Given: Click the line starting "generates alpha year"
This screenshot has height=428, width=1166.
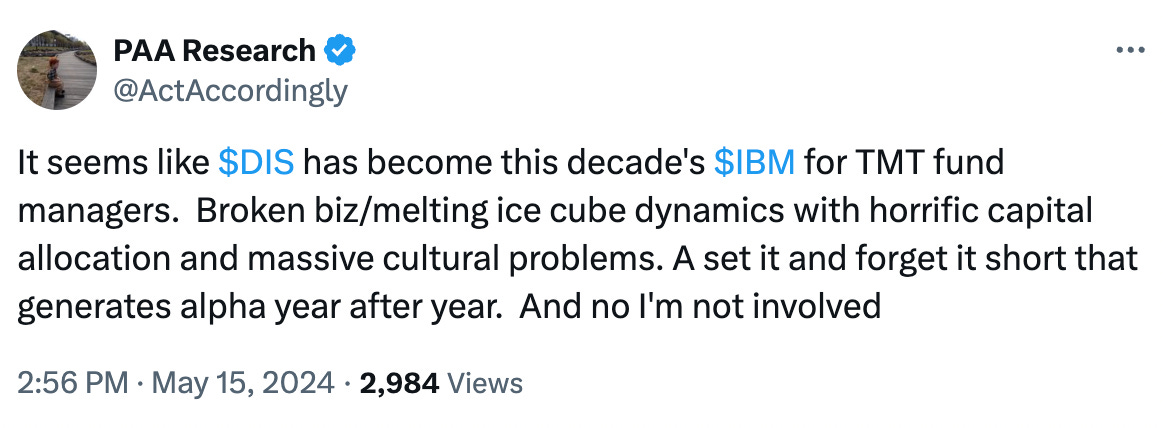Looking at the screenshot, I should [449, 307].
